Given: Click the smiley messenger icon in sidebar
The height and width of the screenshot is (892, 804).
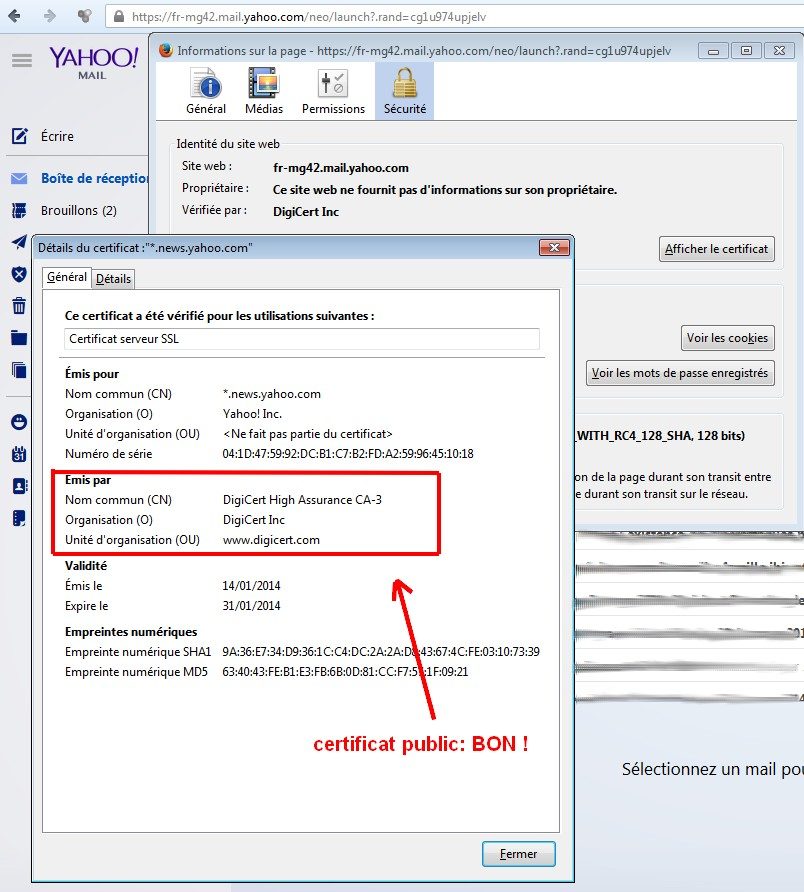Looking at the screenshot, I should point(19,422).
